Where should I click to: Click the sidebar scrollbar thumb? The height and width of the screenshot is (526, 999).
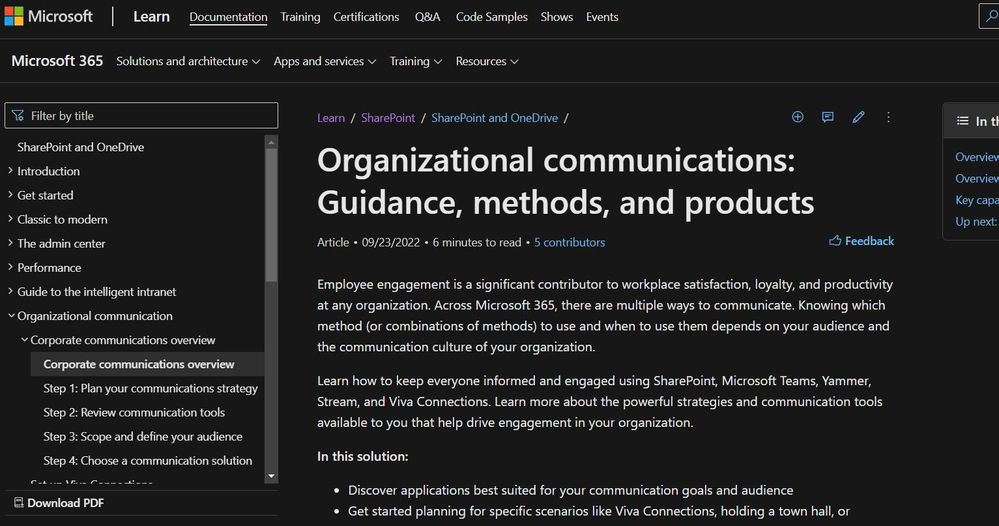[271, 215]
